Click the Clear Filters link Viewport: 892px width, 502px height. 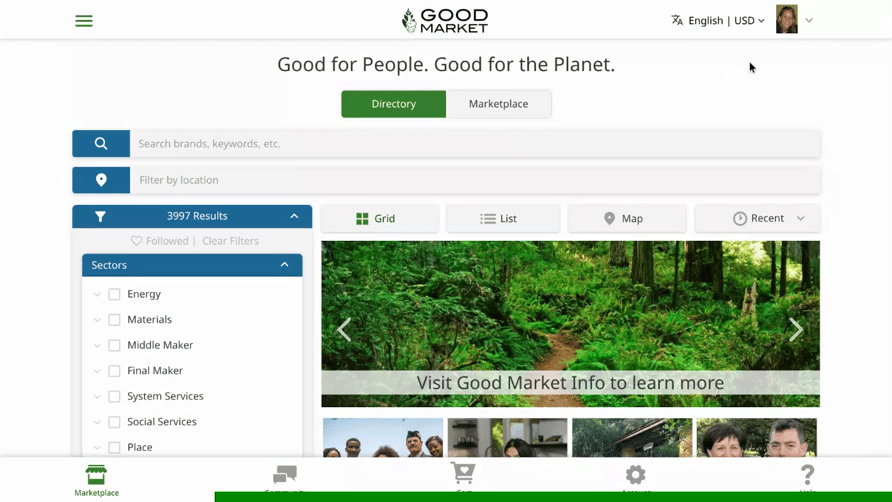coord(230,241)
